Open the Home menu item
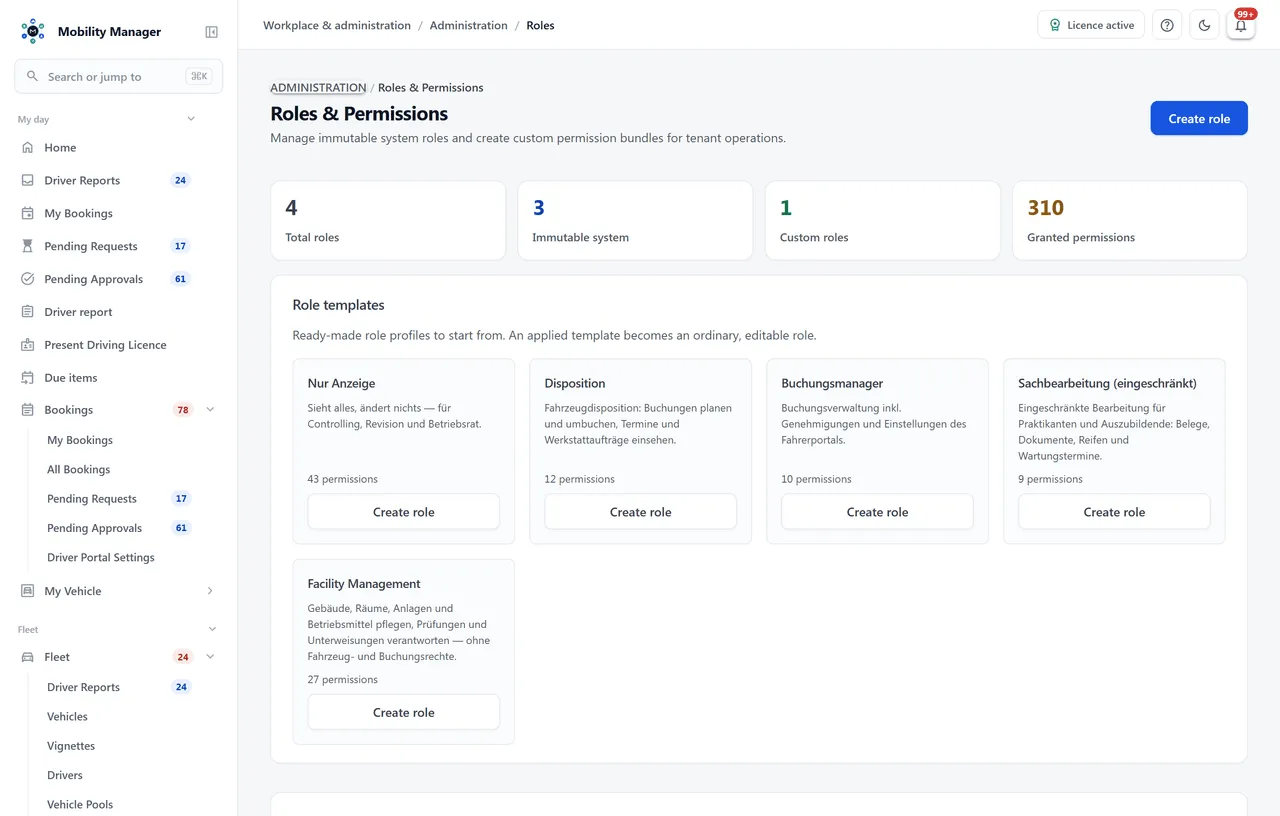 click(x=118, y=147)
